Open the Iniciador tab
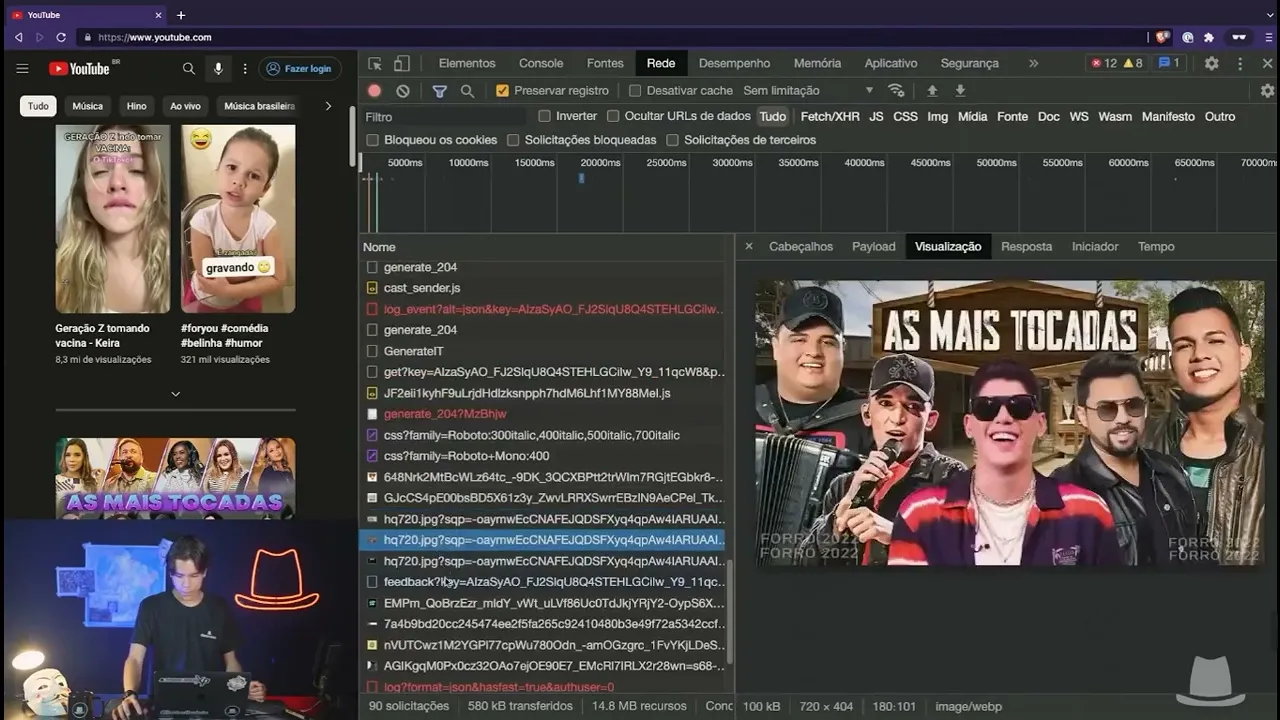The image size is (1280, 720). pos(1095,246)
